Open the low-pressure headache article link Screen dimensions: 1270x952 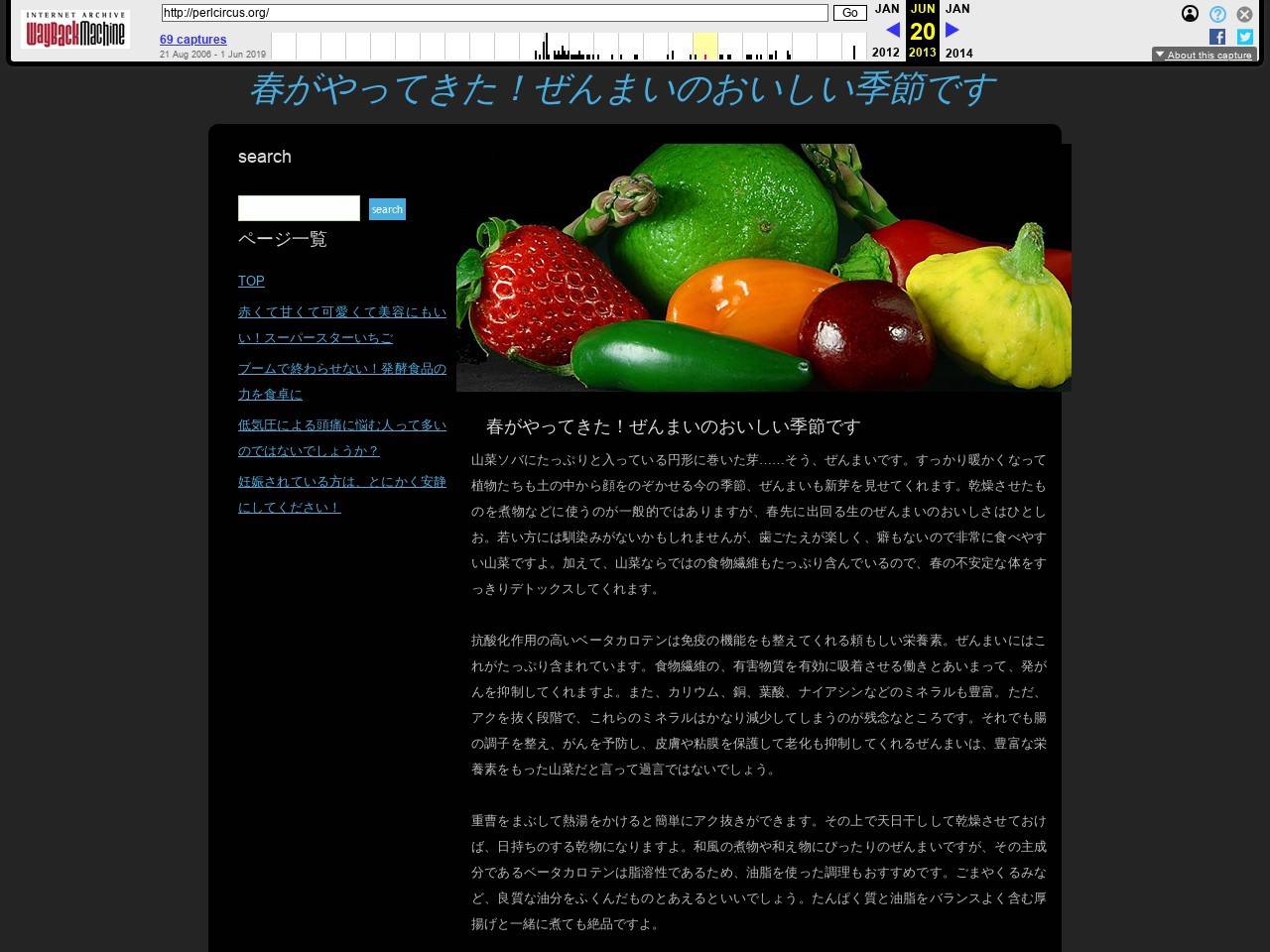pyautogui.click(x=340, y=437)
